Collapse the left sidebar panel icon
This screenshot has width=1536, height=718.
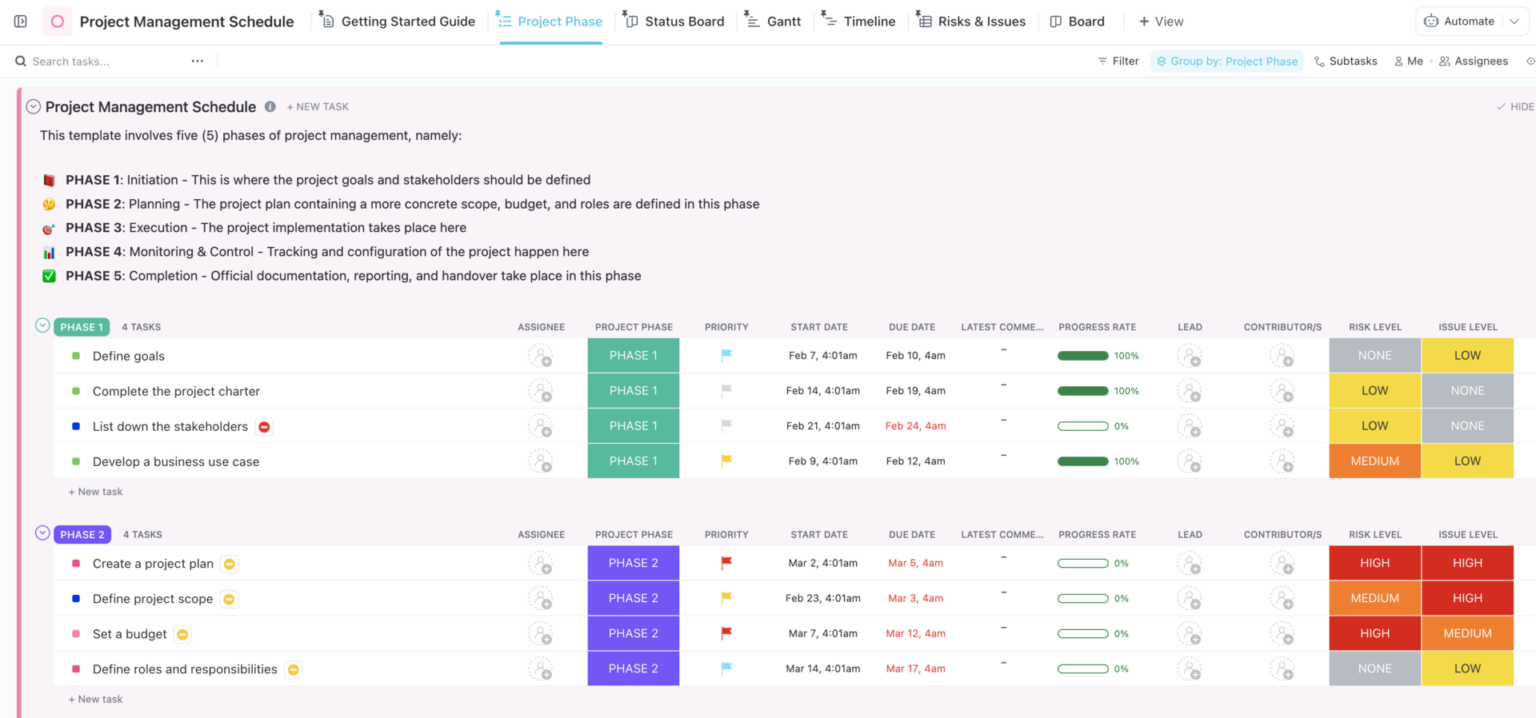(x=19, y=20)
